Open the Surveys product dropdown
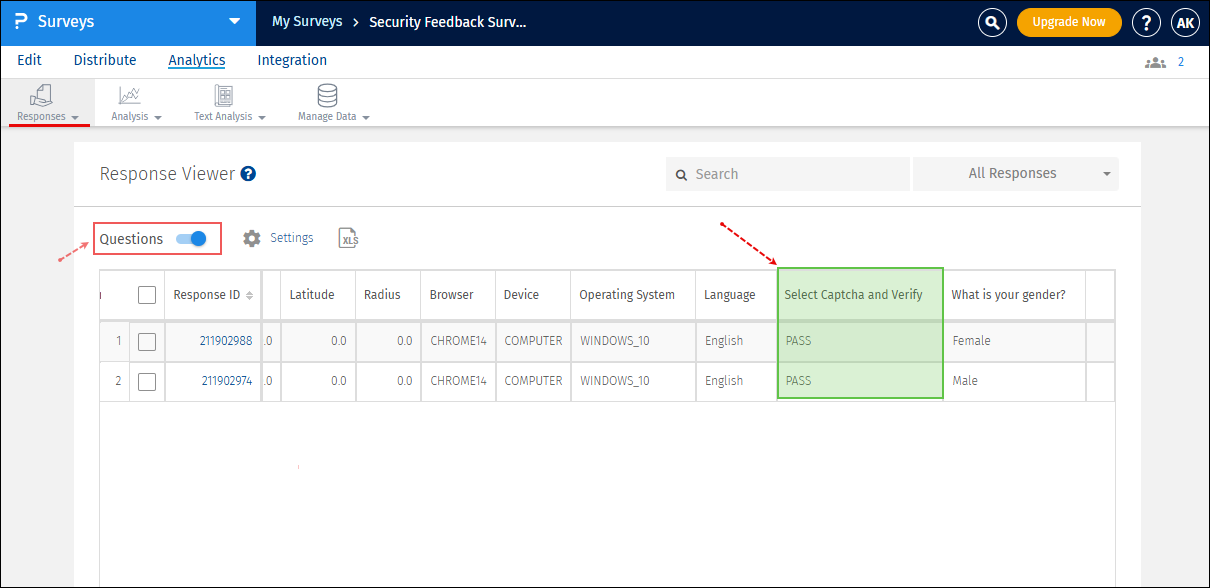Screen dimensions: 1210x588 click(234, 21)
